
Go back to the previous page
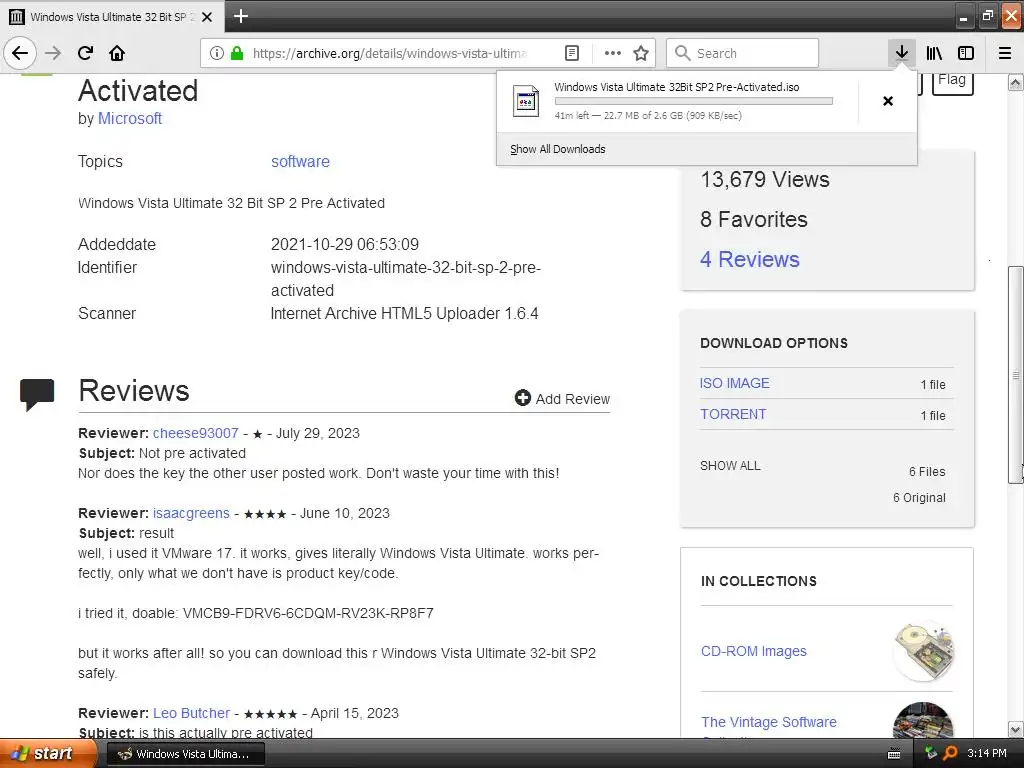[20, 53]
